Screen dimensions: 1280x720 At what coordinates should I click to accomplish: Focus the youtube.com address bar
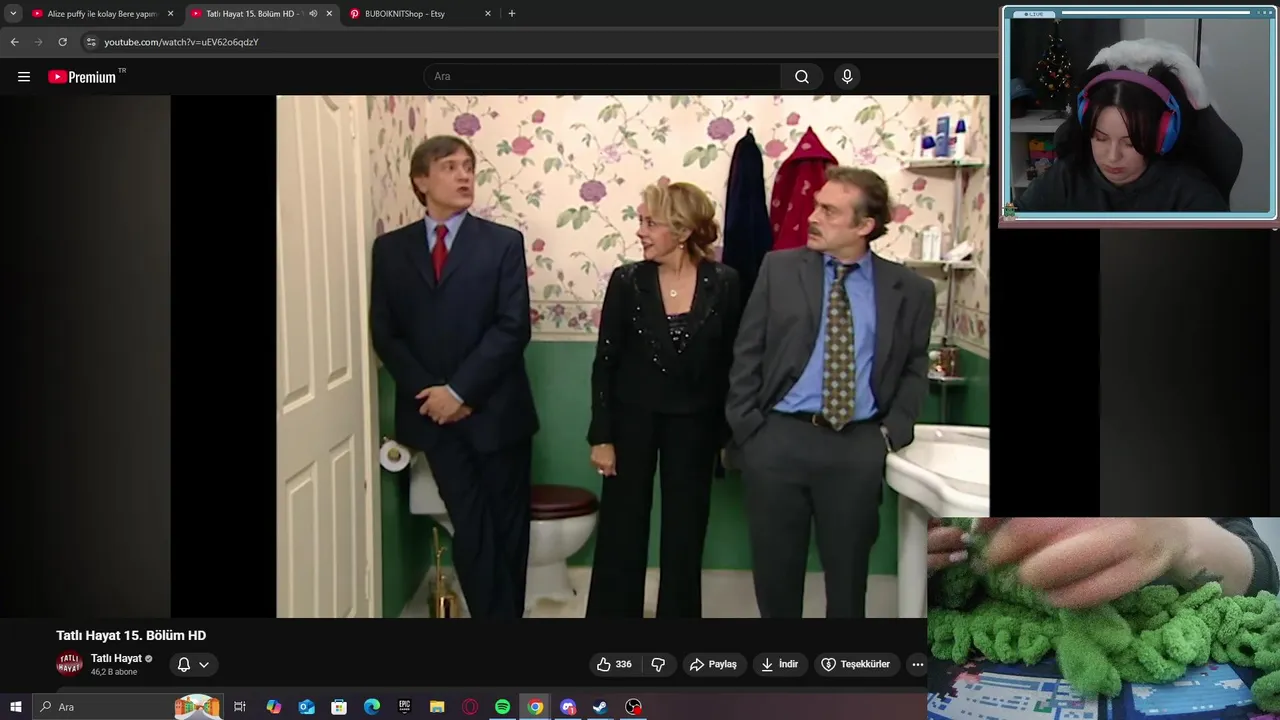tap(540, 42)
